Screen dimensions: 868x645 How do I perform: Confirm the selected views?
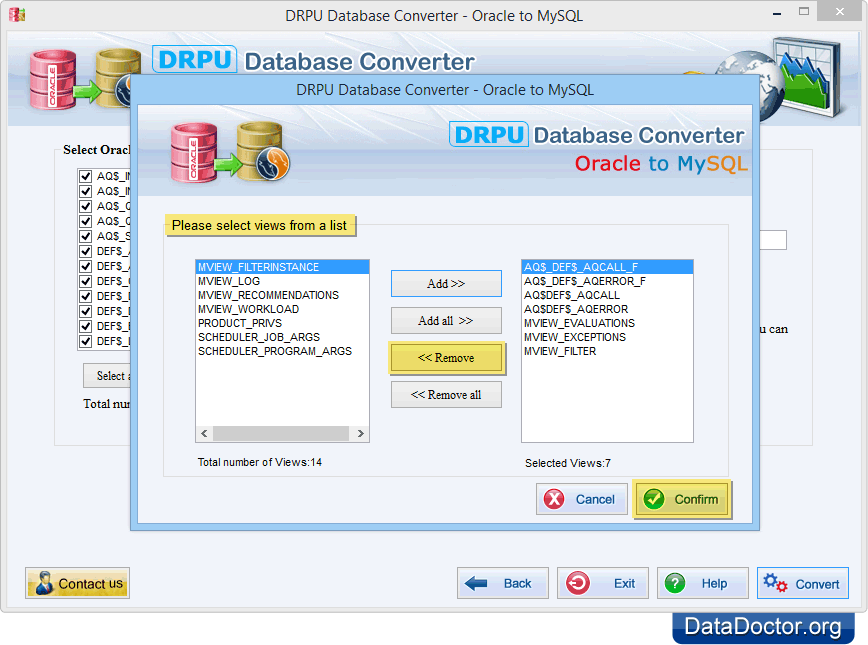pyautogui.click(x=683, y=499)
